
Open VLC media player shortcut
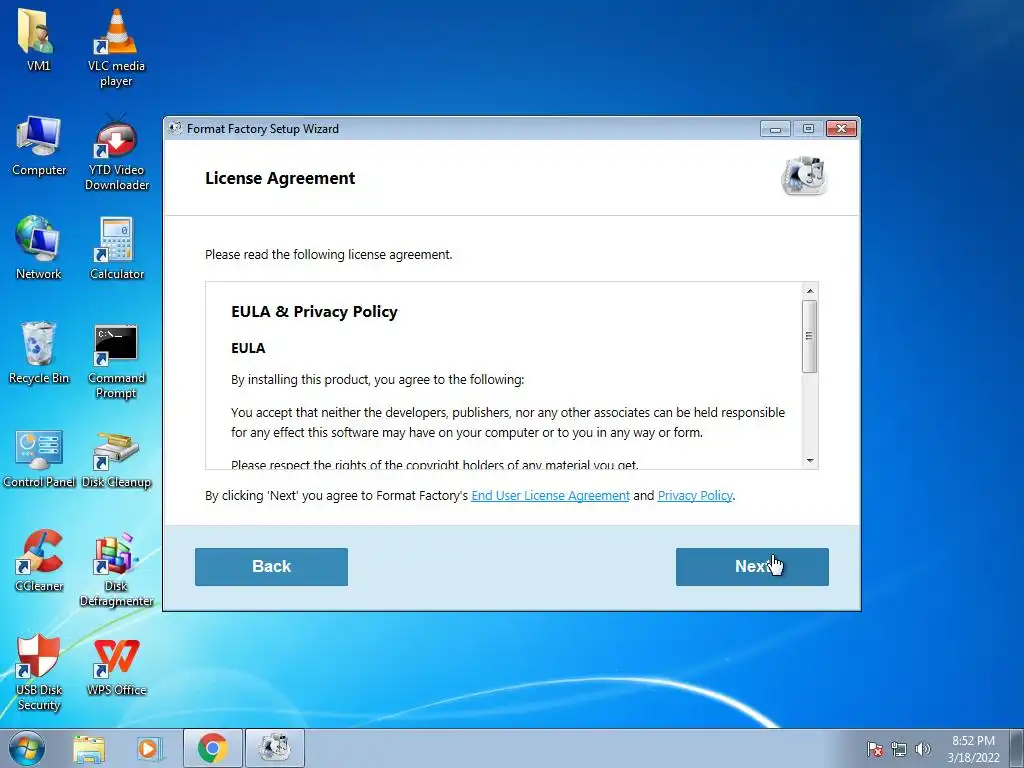coord(116,47)
